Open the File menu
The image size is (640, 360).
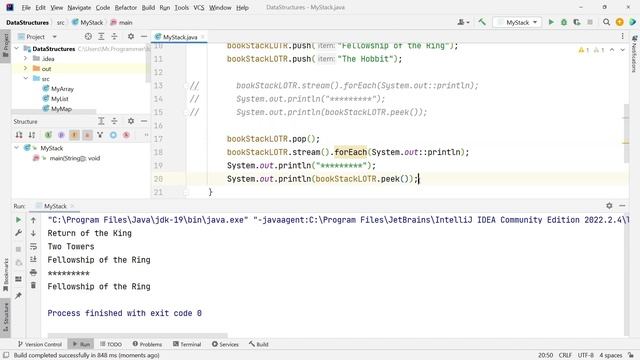[x=26, y=8]
